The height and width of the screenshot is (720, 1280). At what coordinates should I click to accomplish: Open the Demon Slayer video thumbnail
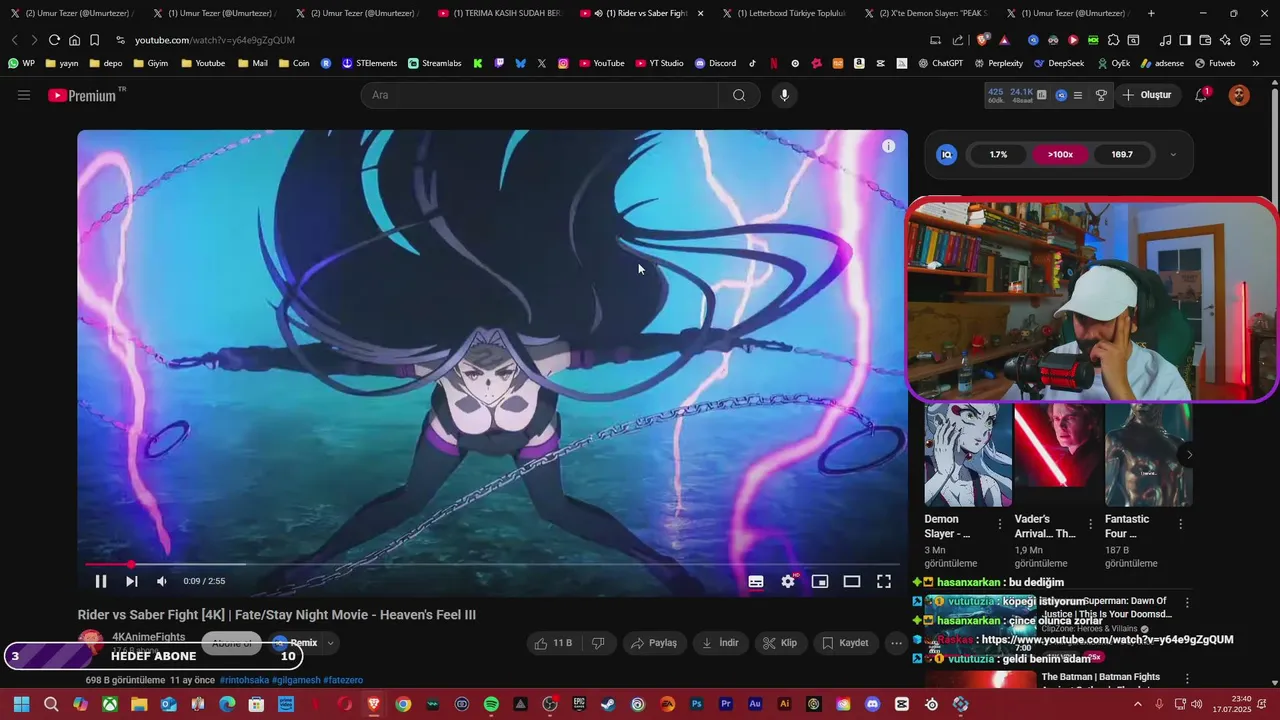click(x=968, y=455)
